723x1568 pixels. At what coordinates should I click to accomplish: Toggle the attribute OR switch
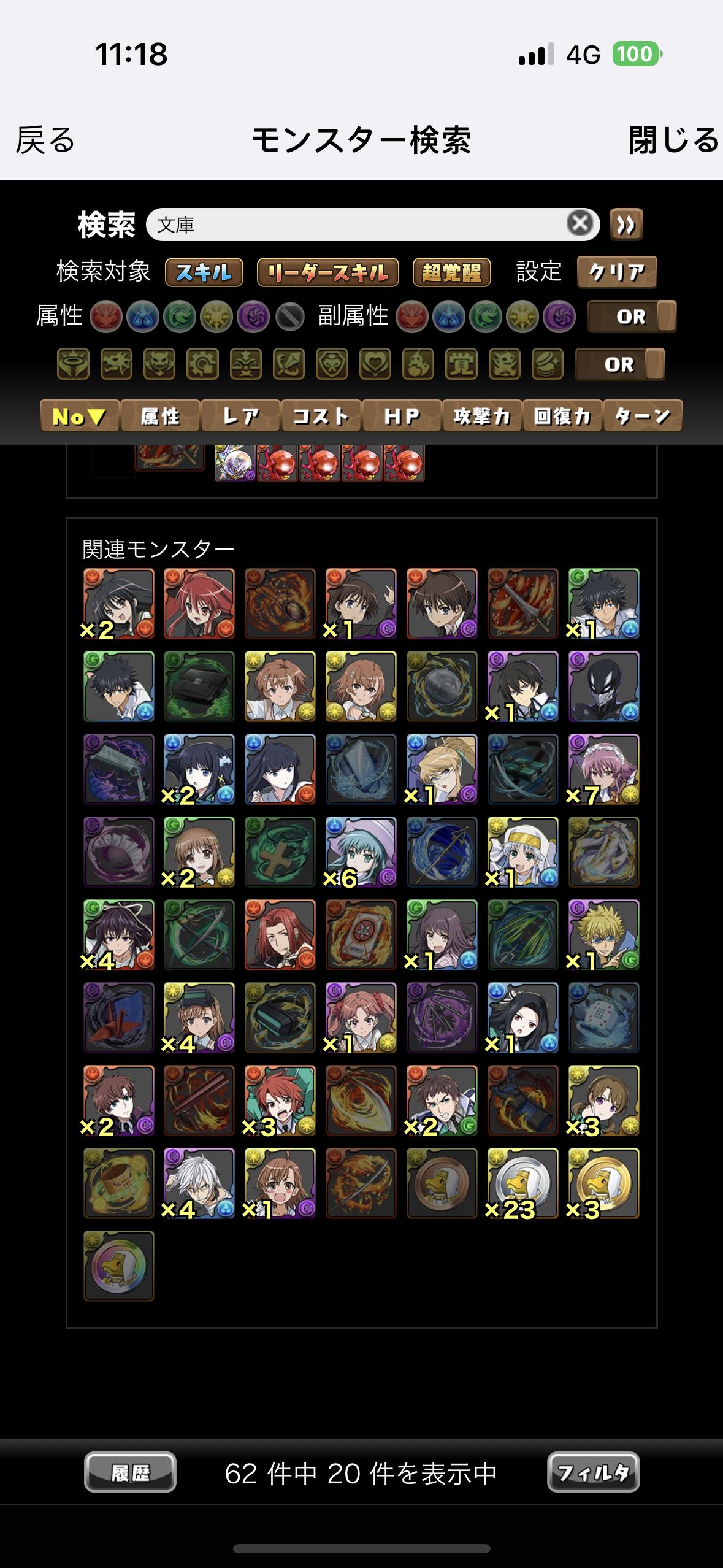[x=632, y=317]
